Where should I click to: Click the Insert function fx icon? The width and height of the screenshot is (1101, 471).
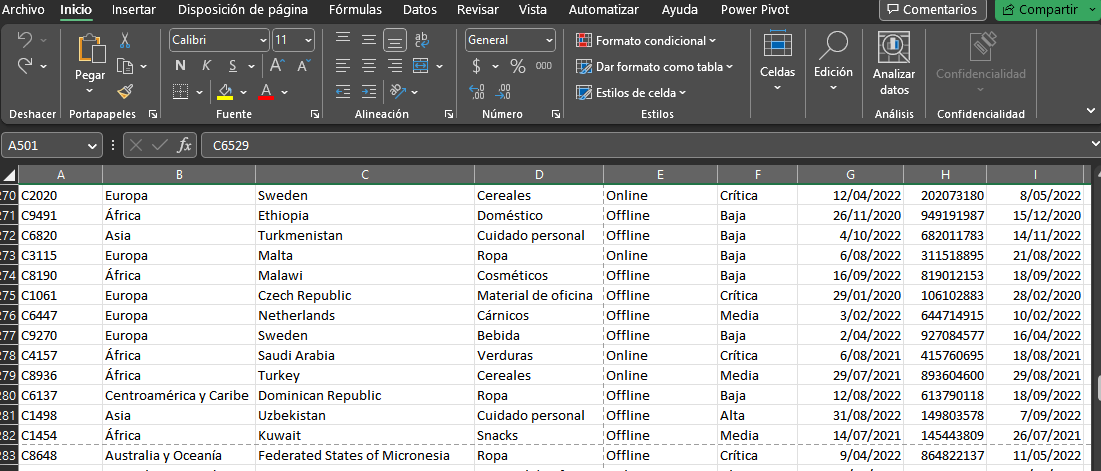click(184, 145)
